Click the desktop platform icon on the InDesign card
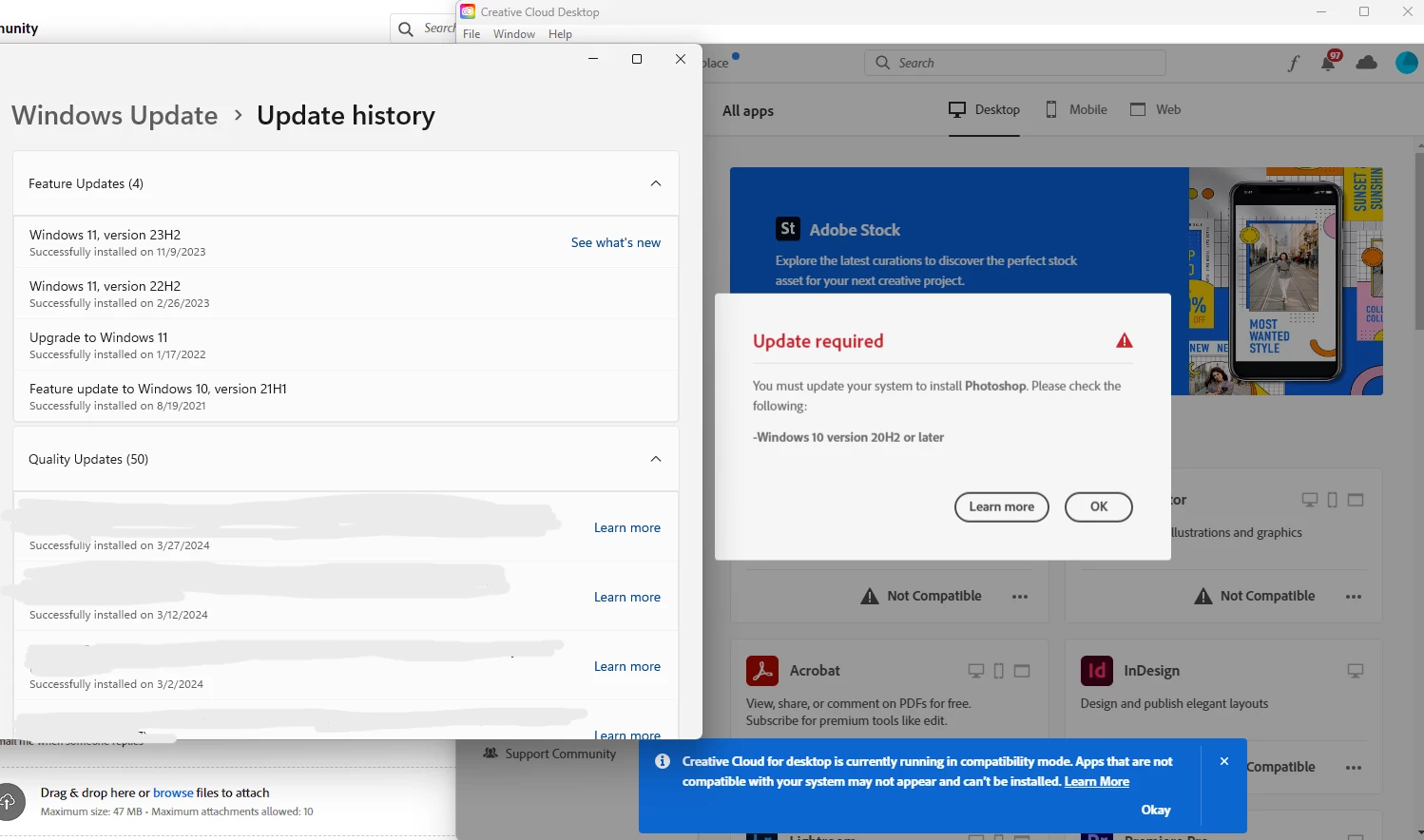Screen dimensions: 1424x840 (1356, 671)
